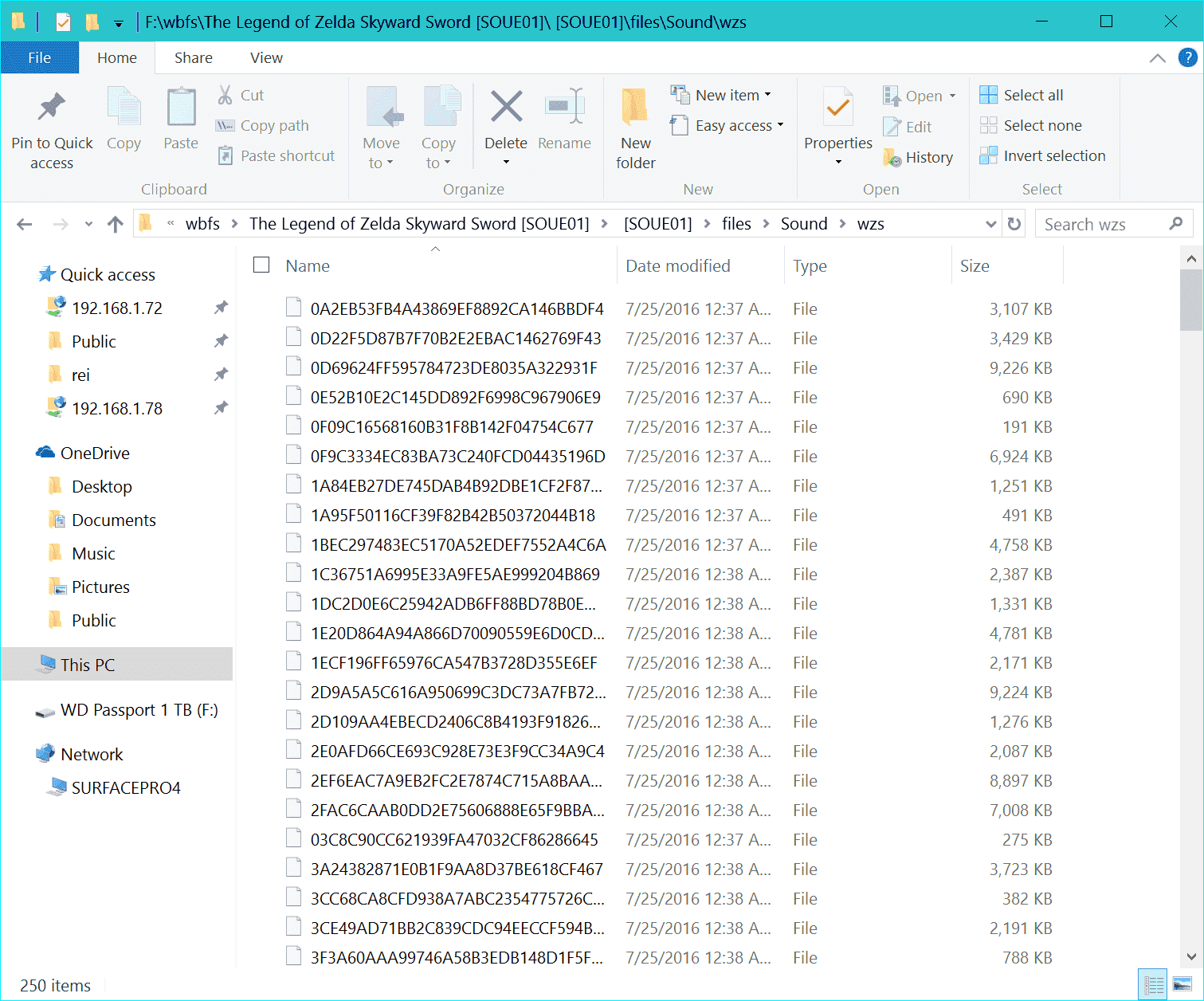Image resolution: width=1204 pixels, height=1001 pixels.
Task: Navigate to Sound in breadcrumb
Action: [x=804, y=224]
